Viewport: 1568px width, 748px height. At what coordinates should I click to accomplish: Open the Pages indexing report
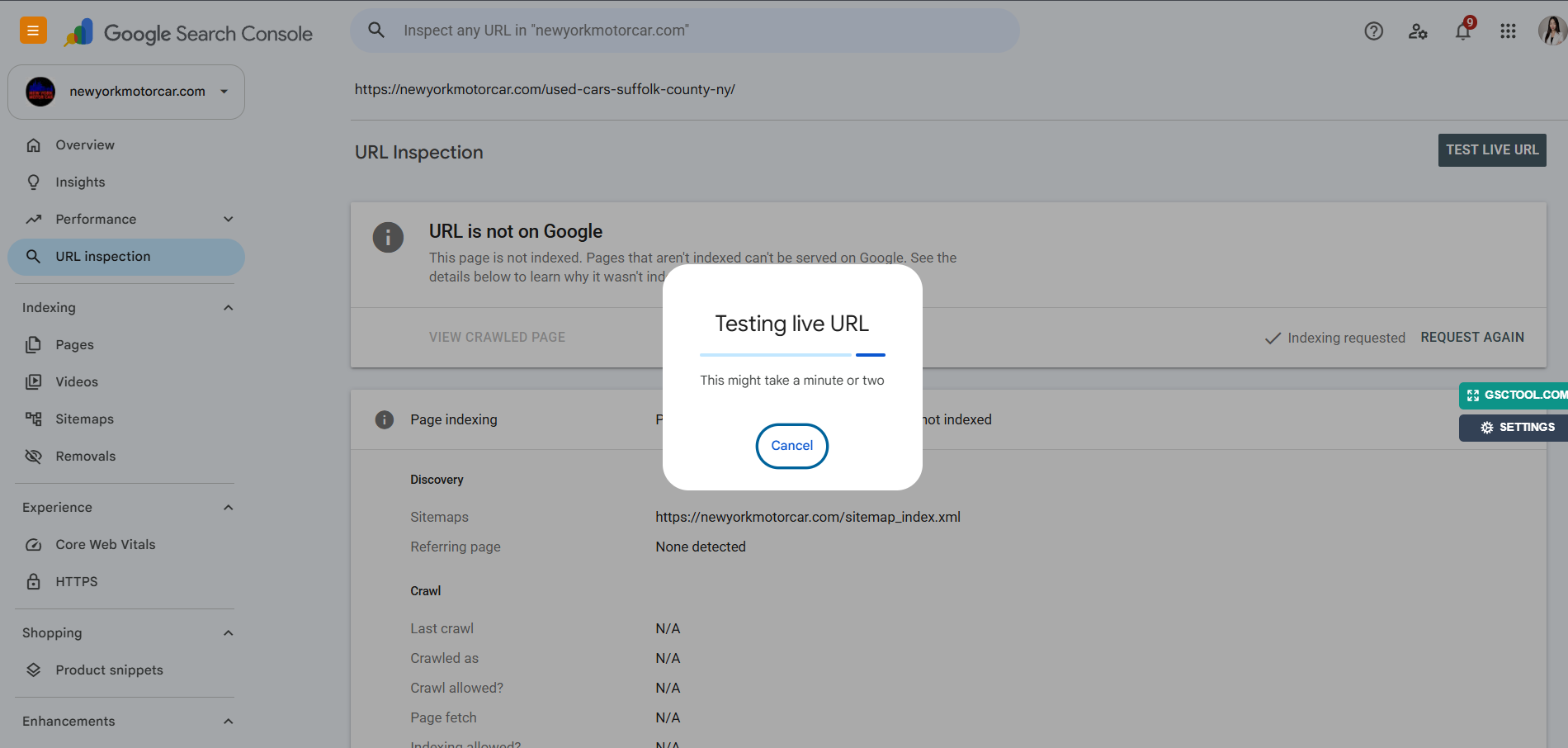(126, 345)
